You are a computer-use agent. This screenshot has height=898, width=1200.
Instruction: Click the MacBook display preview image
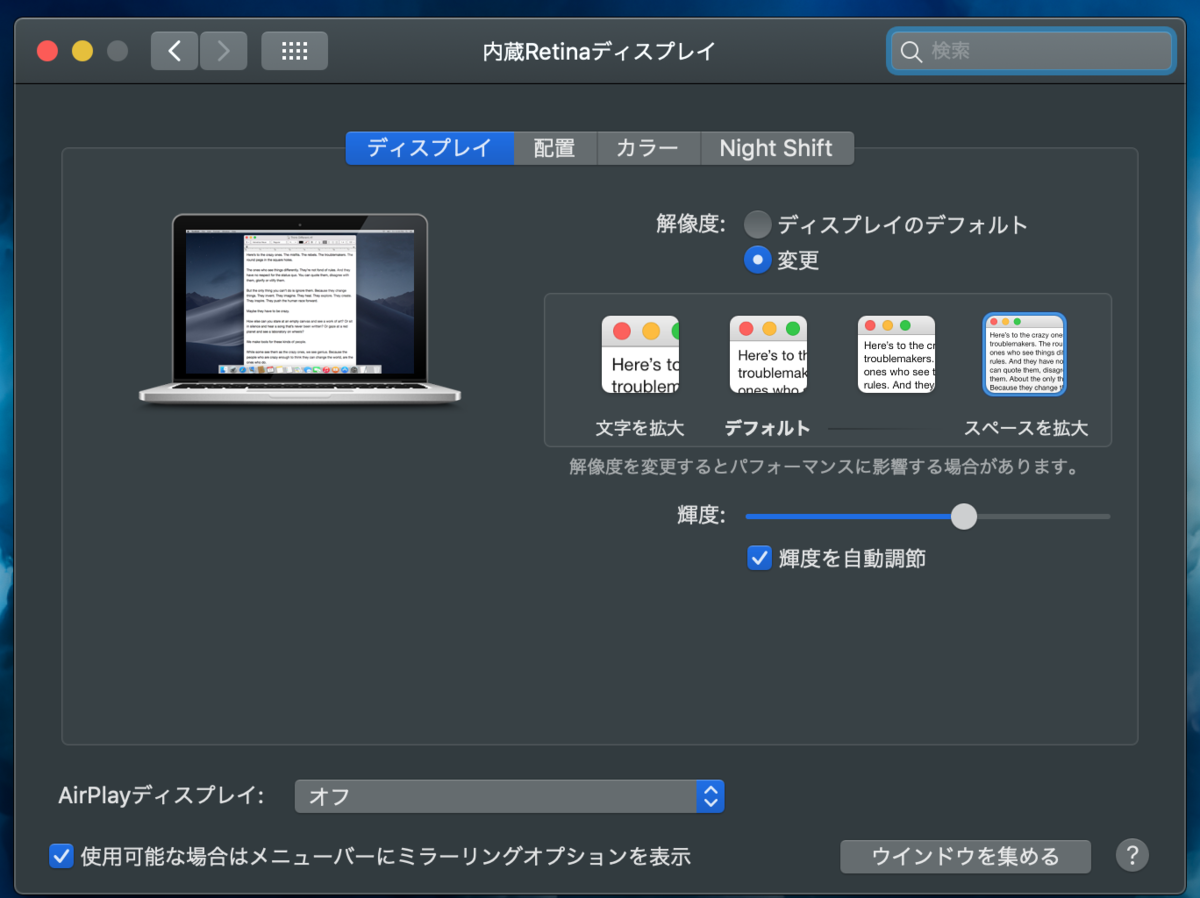coord(300,309)
